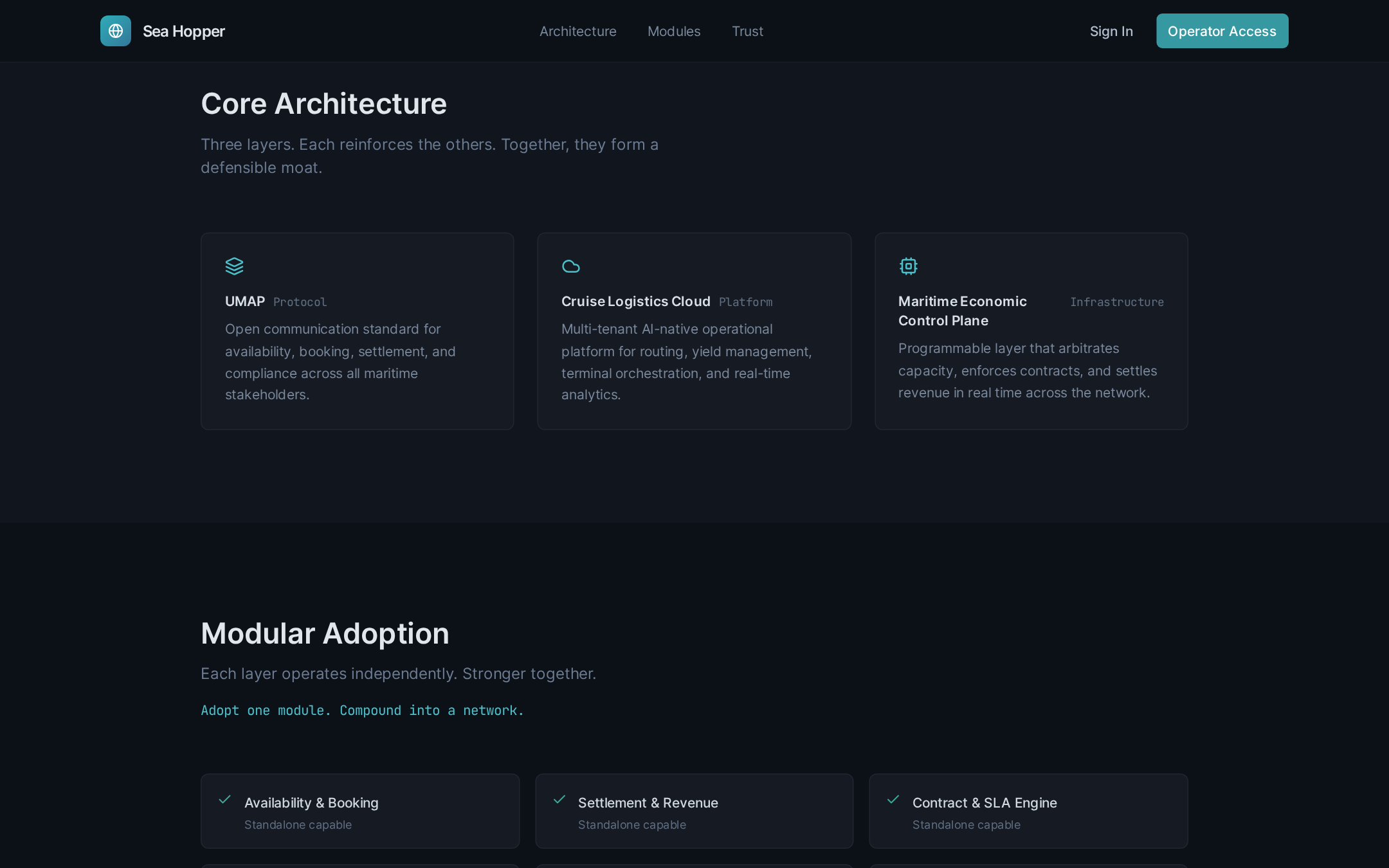1389x868 pixels.
Task: Click the Operator Access button
Action: [1222, 31]
